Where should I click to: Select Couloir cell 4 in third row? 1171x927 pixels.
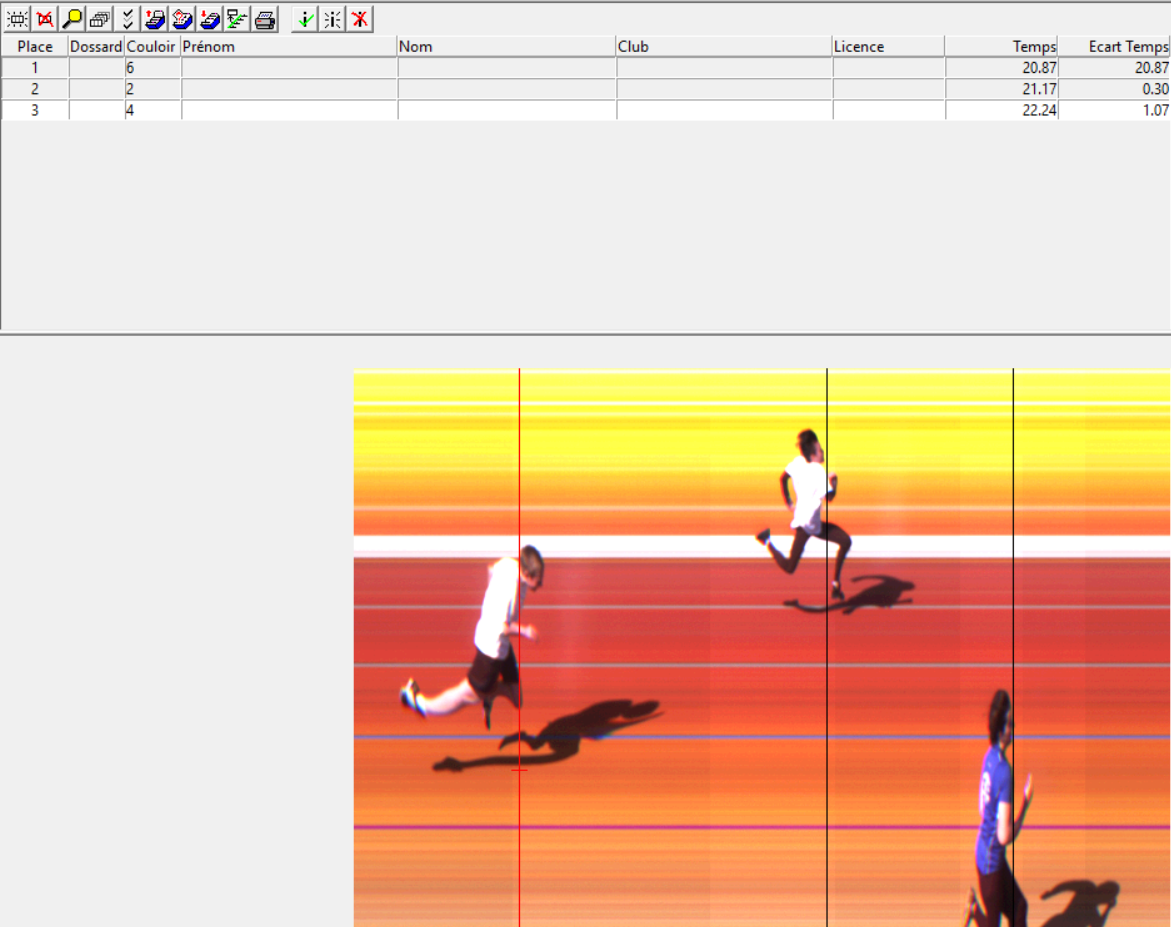(152, 111)
